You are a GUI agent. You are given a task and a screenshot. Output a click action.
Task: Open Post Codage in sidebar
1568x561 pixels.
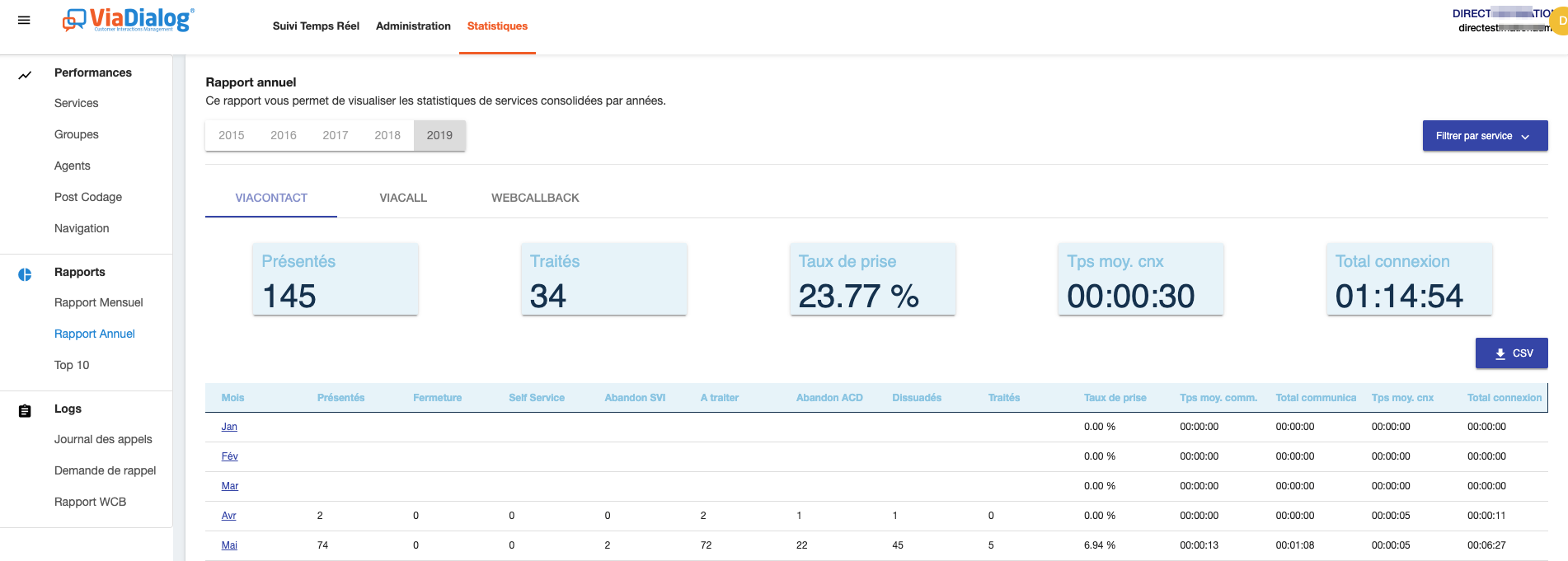88,197
